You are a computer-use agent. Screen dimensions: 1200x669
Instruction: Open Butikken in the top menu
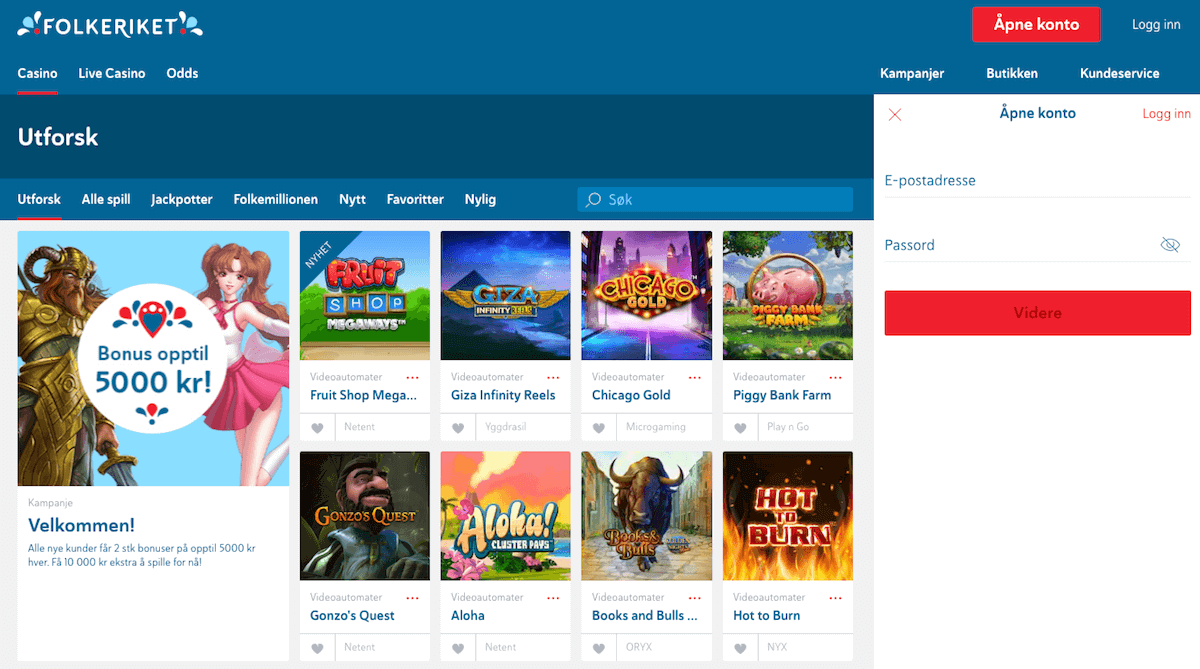point(1012,73)
